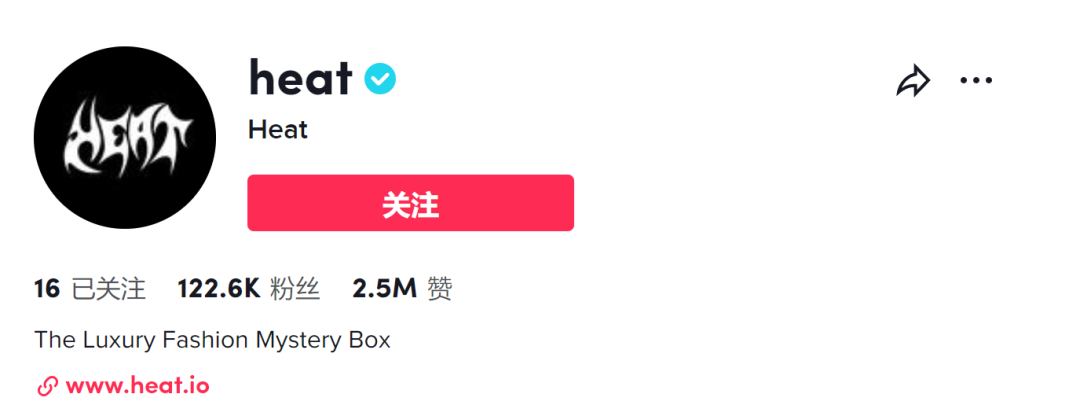Open the three-dot more options menu
1080x405 pixels.
point(975,80)
